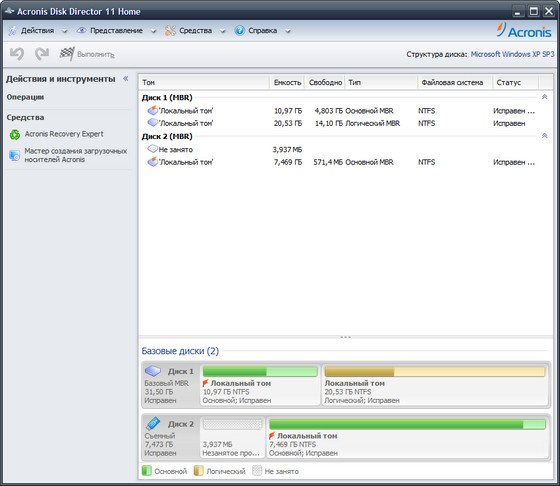Click volume icon of 7,469 ГБ row

click(x=152, y=162)
